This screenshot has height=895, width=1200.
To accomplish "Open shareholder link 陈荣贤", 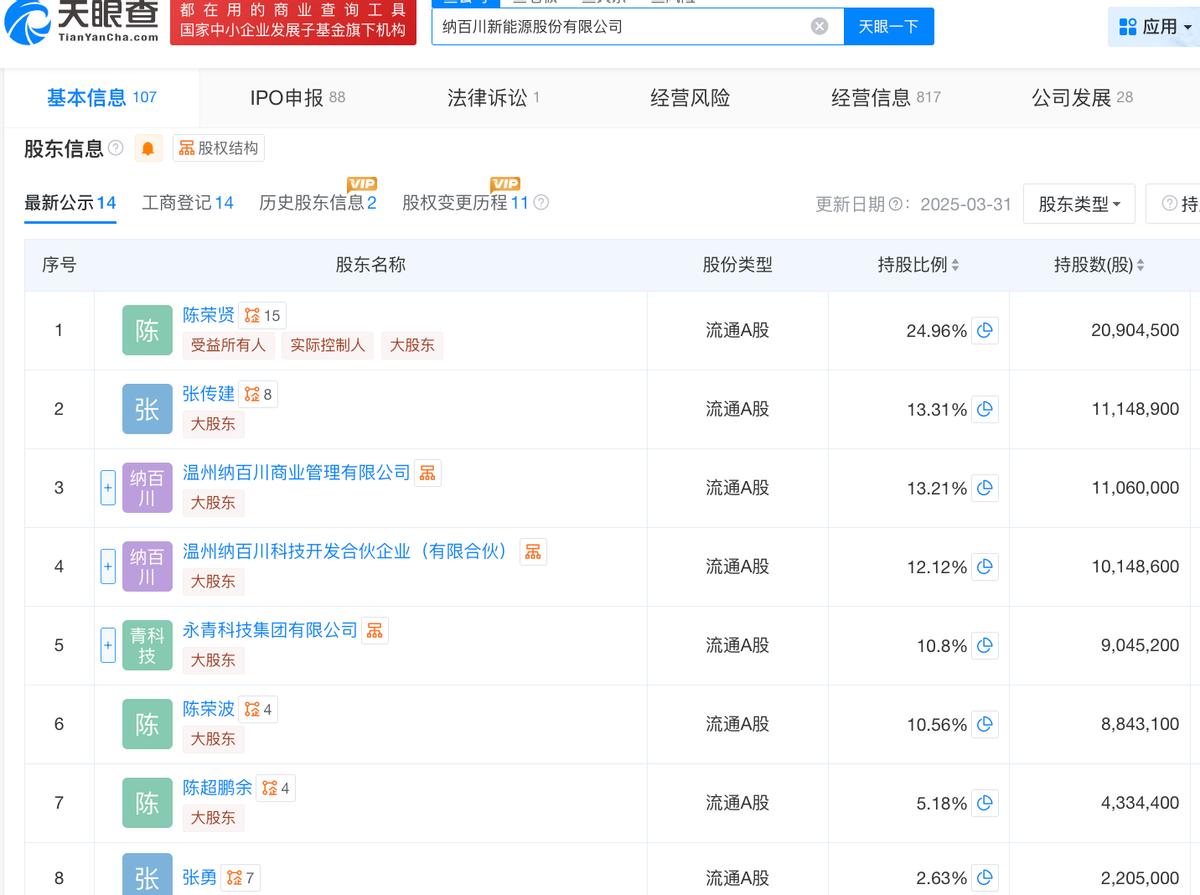I will [x=208, y=315].
